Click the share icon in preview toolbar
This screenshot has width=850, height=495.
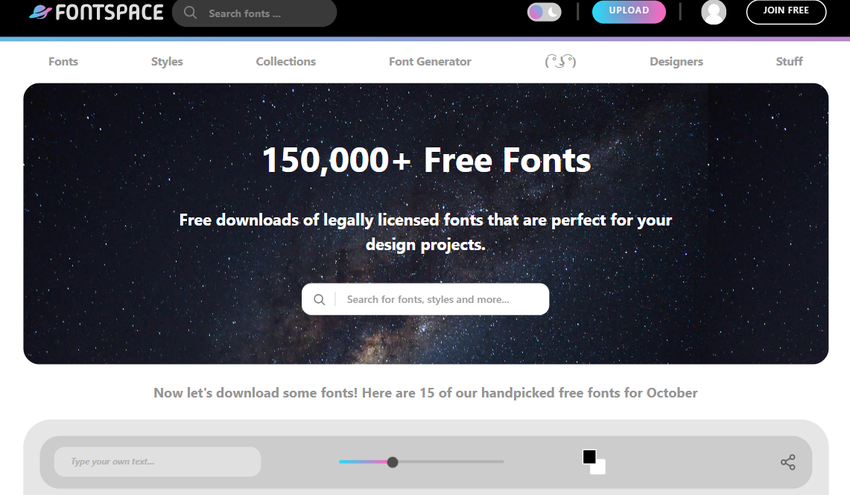[x=788, y=462]
